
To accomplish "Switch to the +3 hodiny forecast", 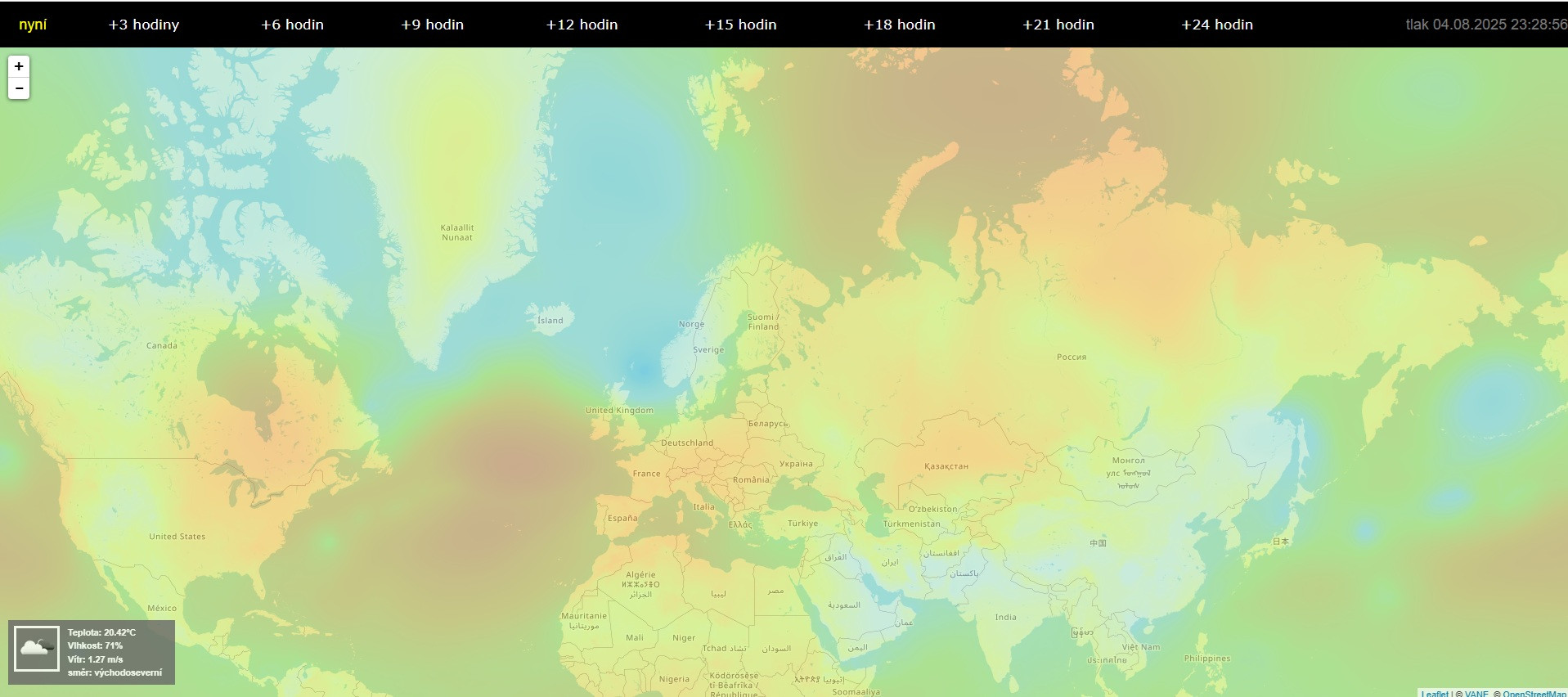I will point(144,25).
